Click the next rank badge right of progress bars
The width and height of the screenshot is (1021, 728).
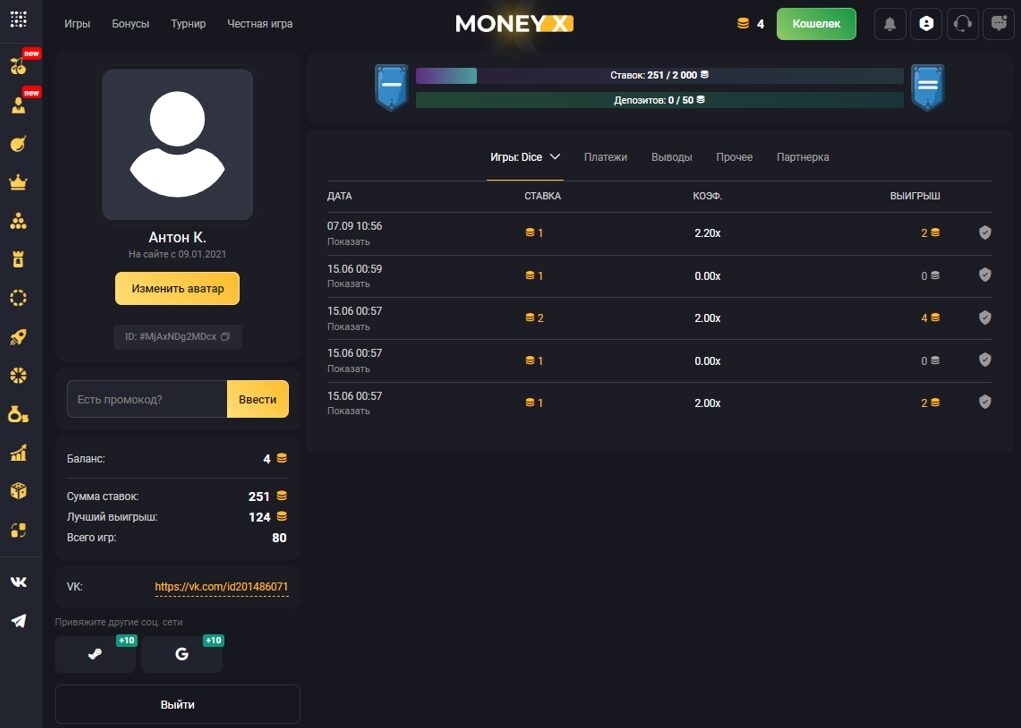click(927, 87)
